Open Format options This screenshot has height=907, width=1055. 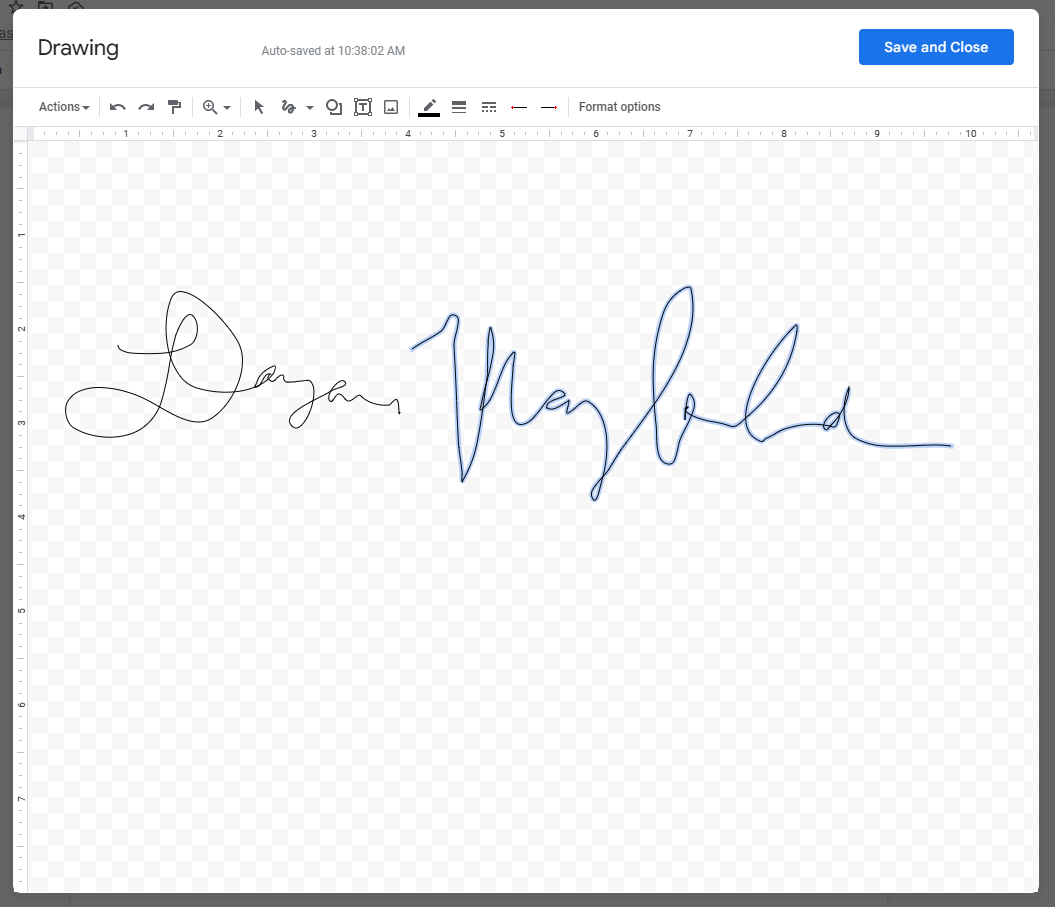[619, 107]
